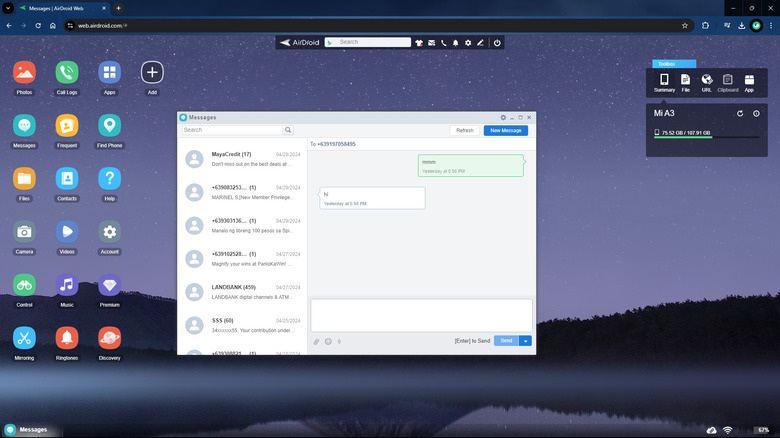This screenshot has height=438, width=780.
Task: Select the URL tab in Toolbox
Action: point(706,82)
